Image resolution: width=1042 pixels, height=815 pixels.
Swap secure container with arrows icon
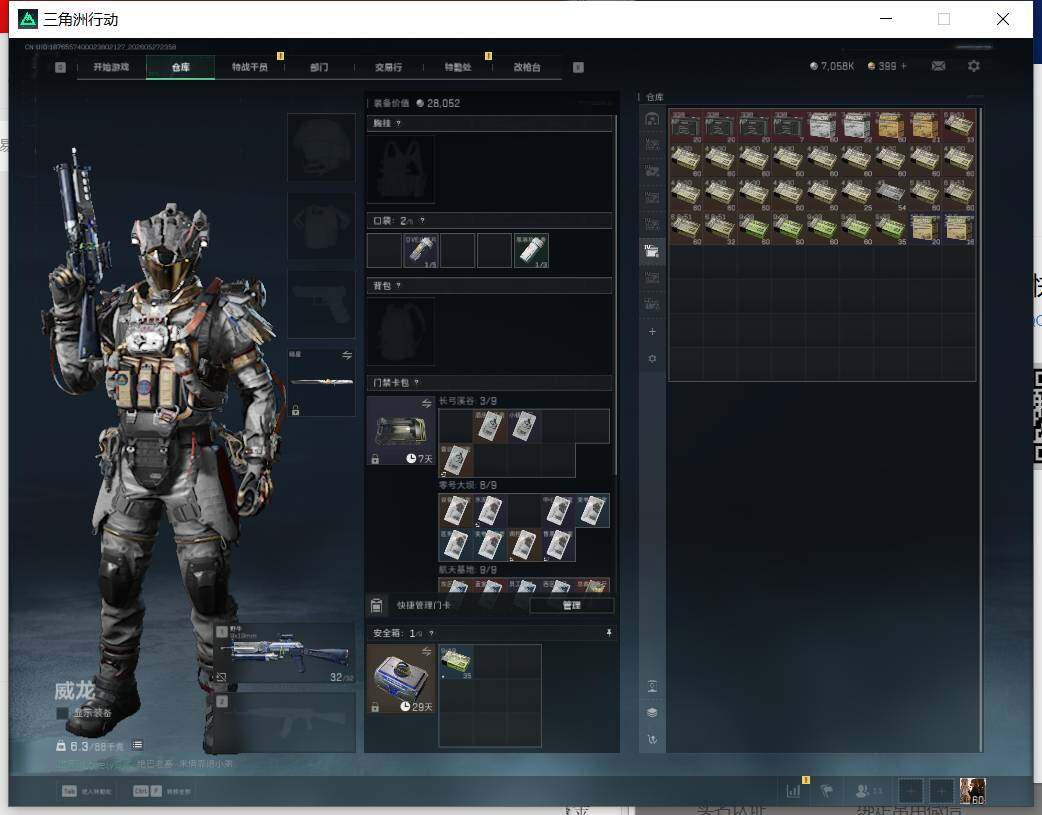click(x=427, y=651)
